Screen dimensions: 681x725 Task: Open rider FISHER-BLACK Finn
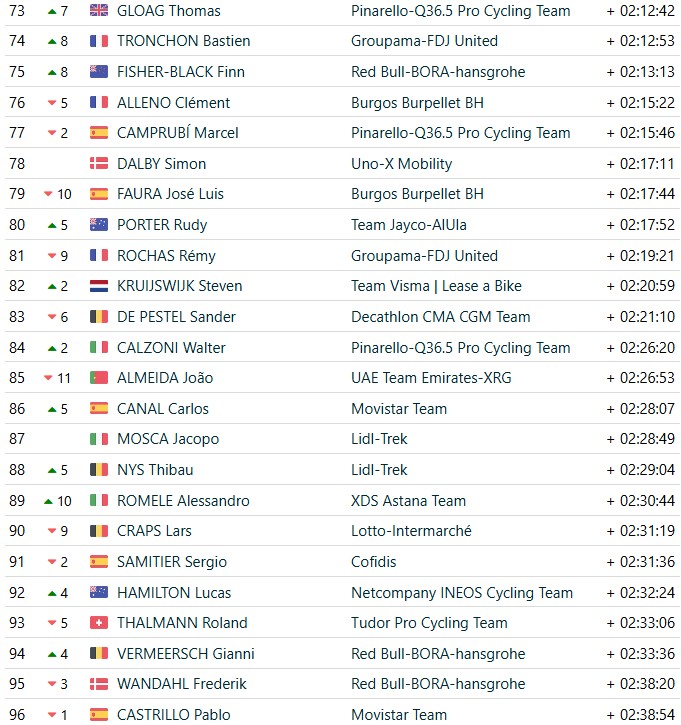(x=181, y=72)
